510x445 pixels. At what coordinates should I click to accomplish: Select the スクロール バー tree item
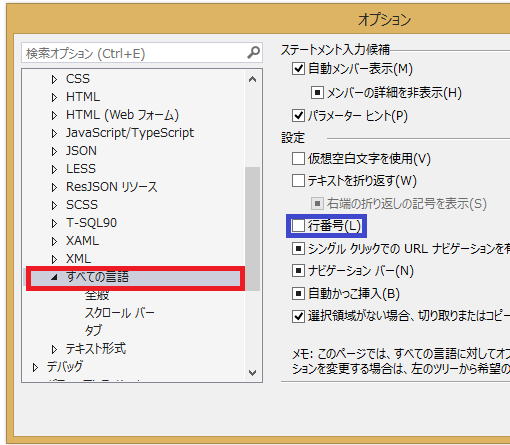pos(120,313)
